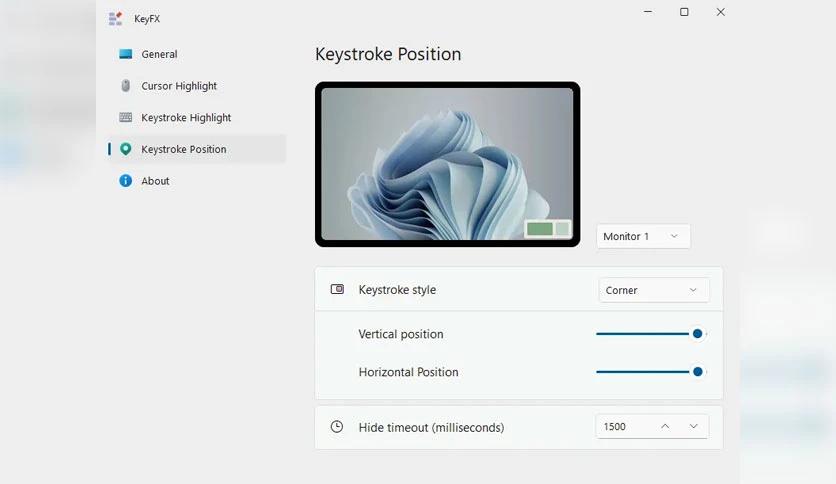Maximize the KeyFX window
The image size is (836, 484).
point(684,12)
